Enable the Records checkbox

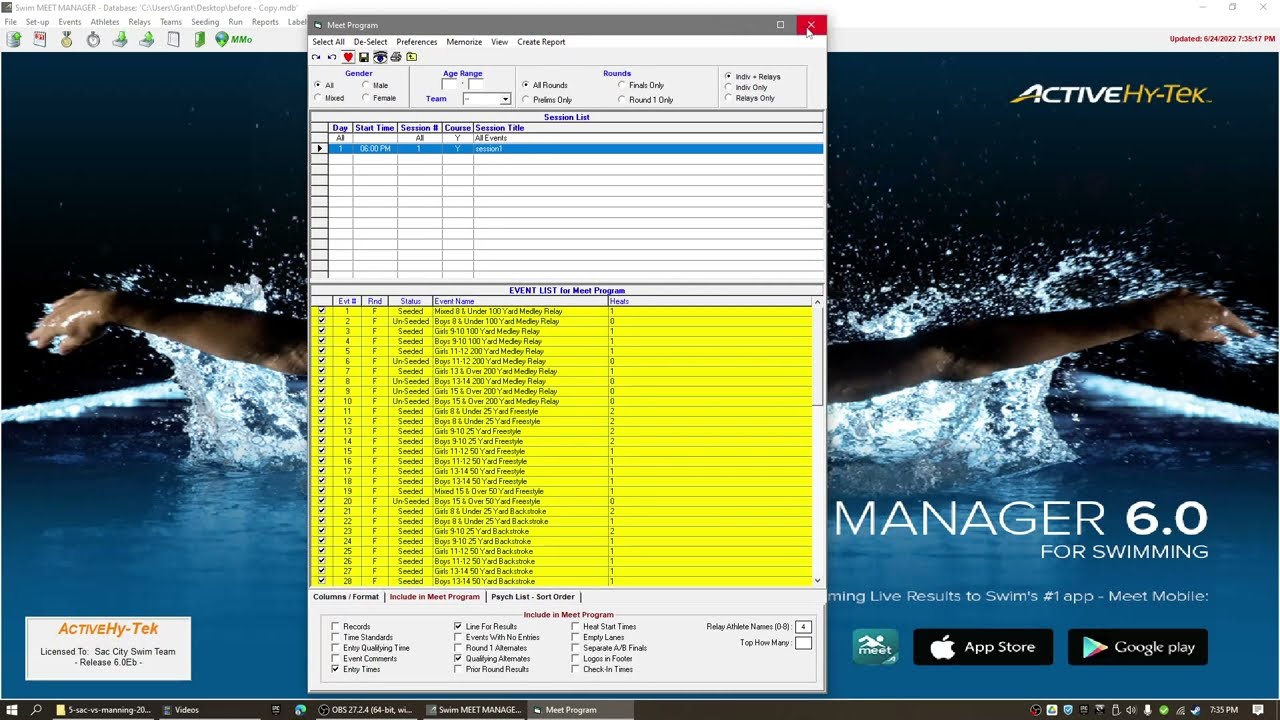pyautogui.click(x=336, y=627)
